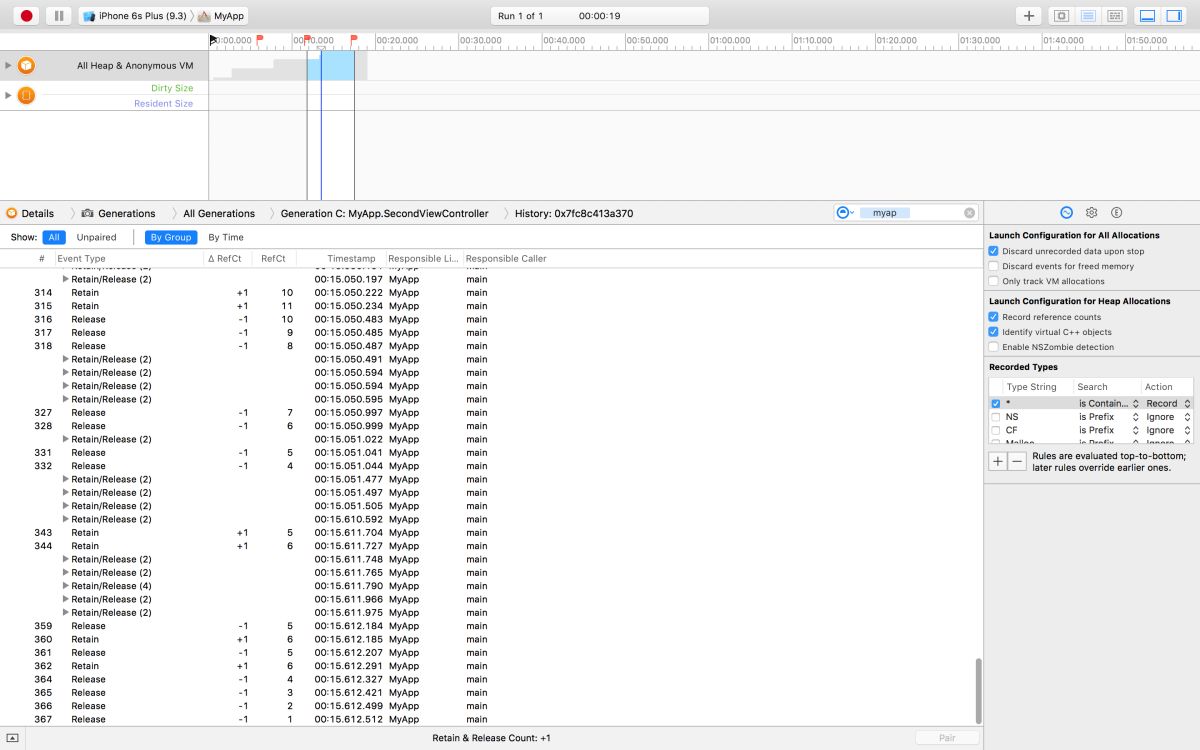Click the Pair button

946,738
